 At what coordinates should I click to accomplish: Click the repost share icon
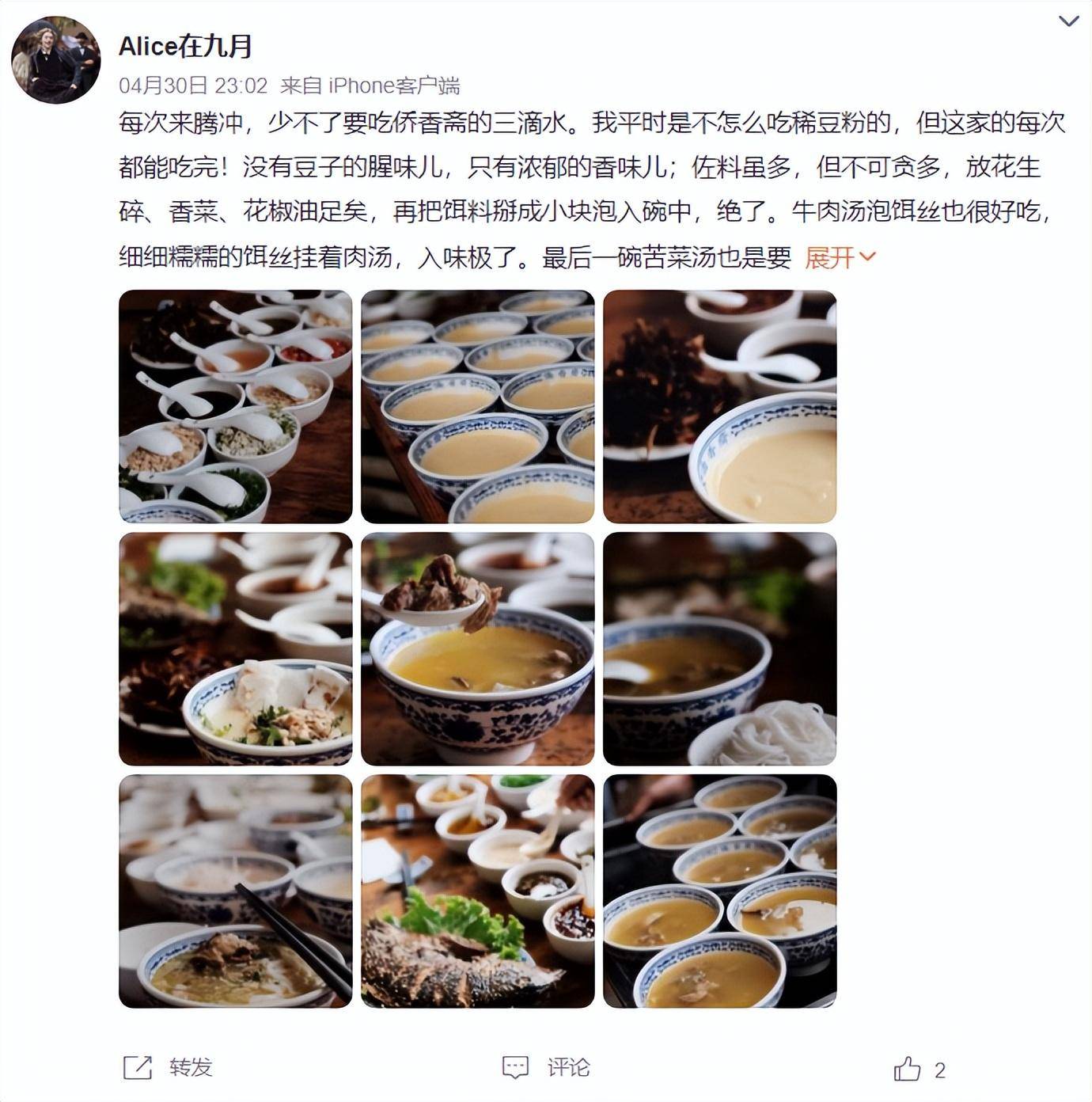[x=138, y=1067]
